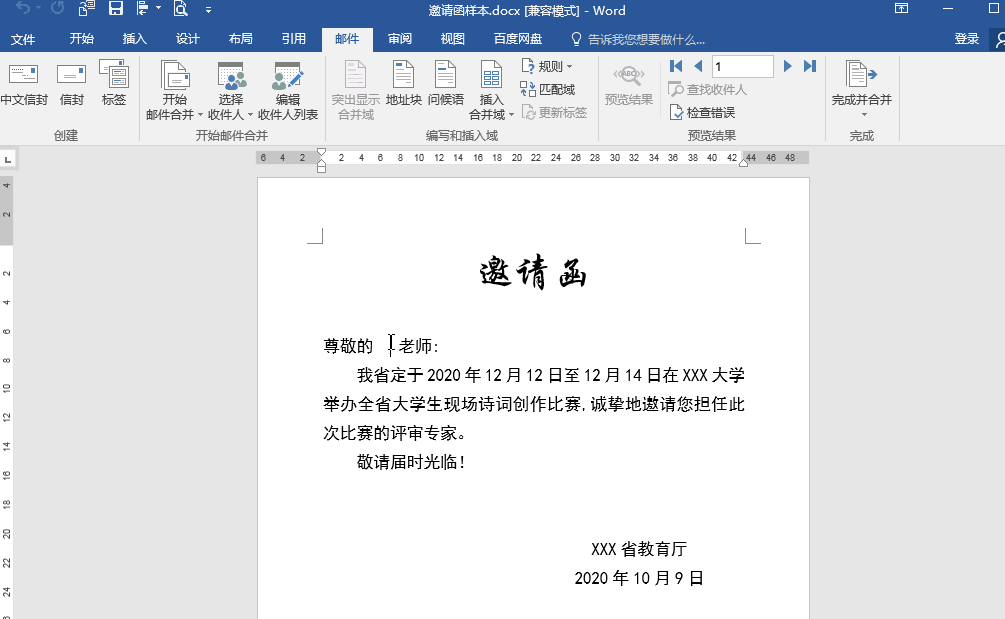
Task: Click the line beginning with 举办全省大学生
Action: tap(534, 404)
